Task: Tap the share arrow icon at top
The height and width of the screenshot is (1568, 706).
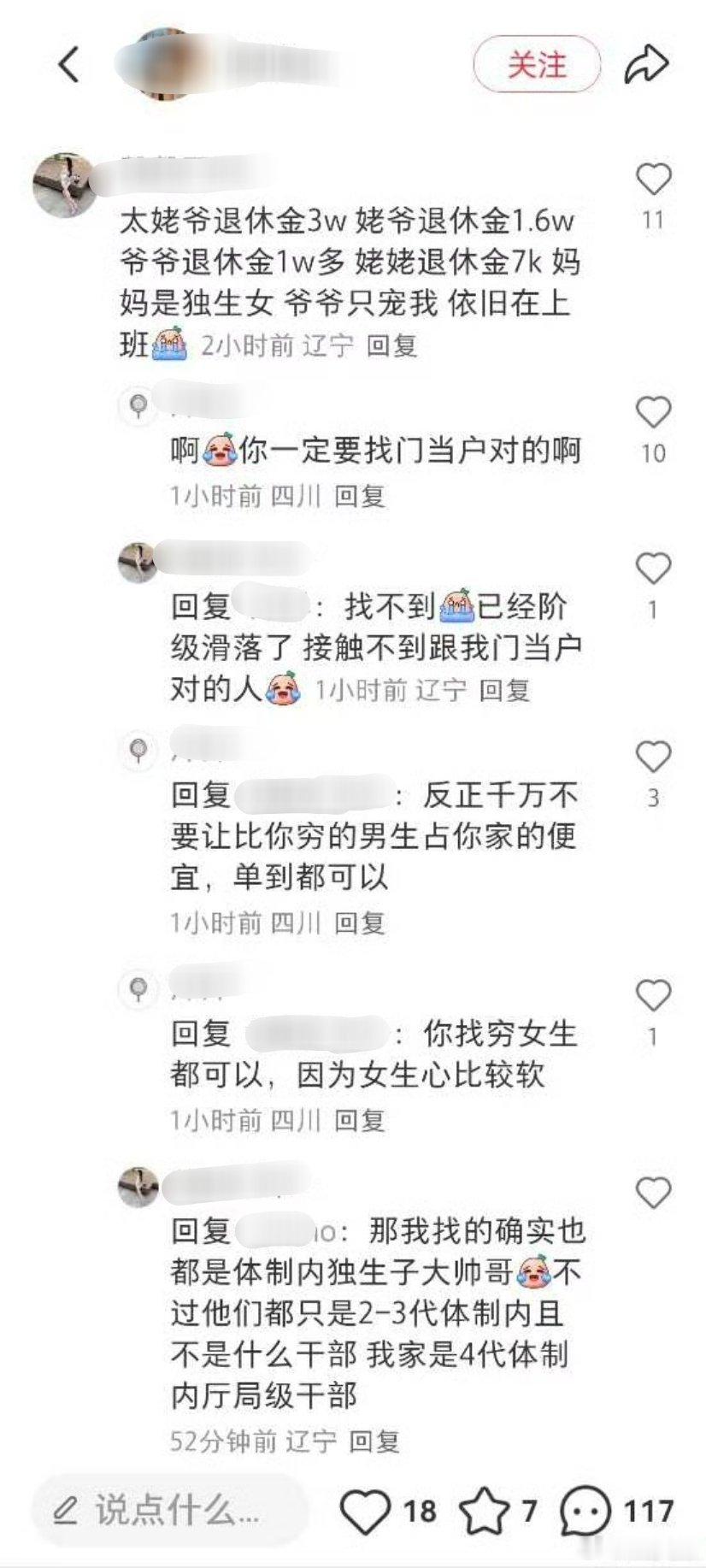Action: click(x=646, y=64)
